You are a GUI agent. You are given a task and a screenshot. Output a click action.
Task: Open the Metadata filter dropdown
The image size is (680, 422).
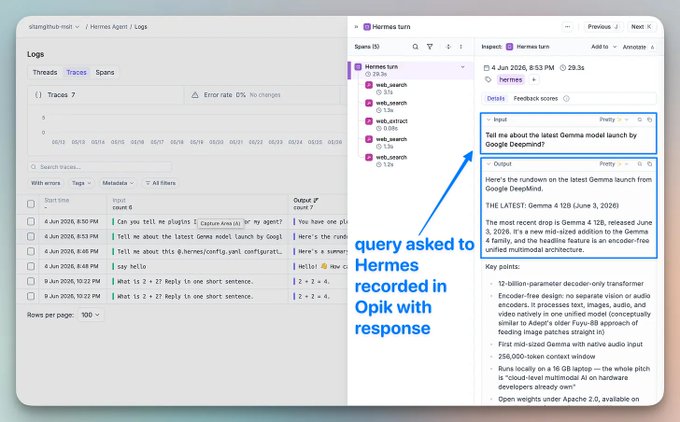point(118,183)
